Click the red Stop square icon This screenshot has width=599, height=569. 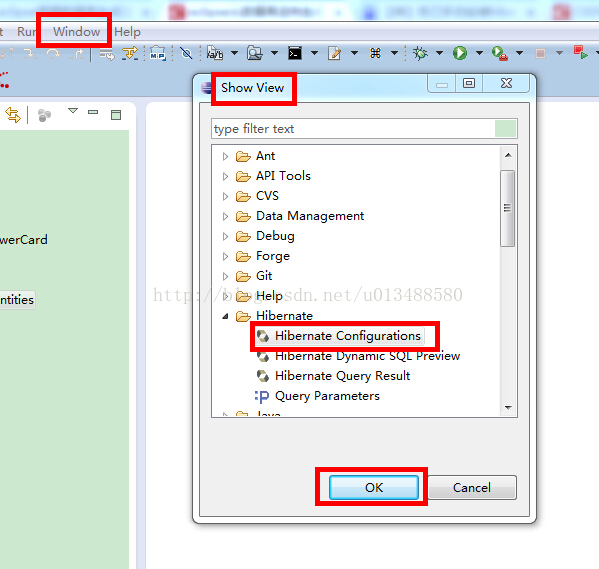(x=540, y=53)
